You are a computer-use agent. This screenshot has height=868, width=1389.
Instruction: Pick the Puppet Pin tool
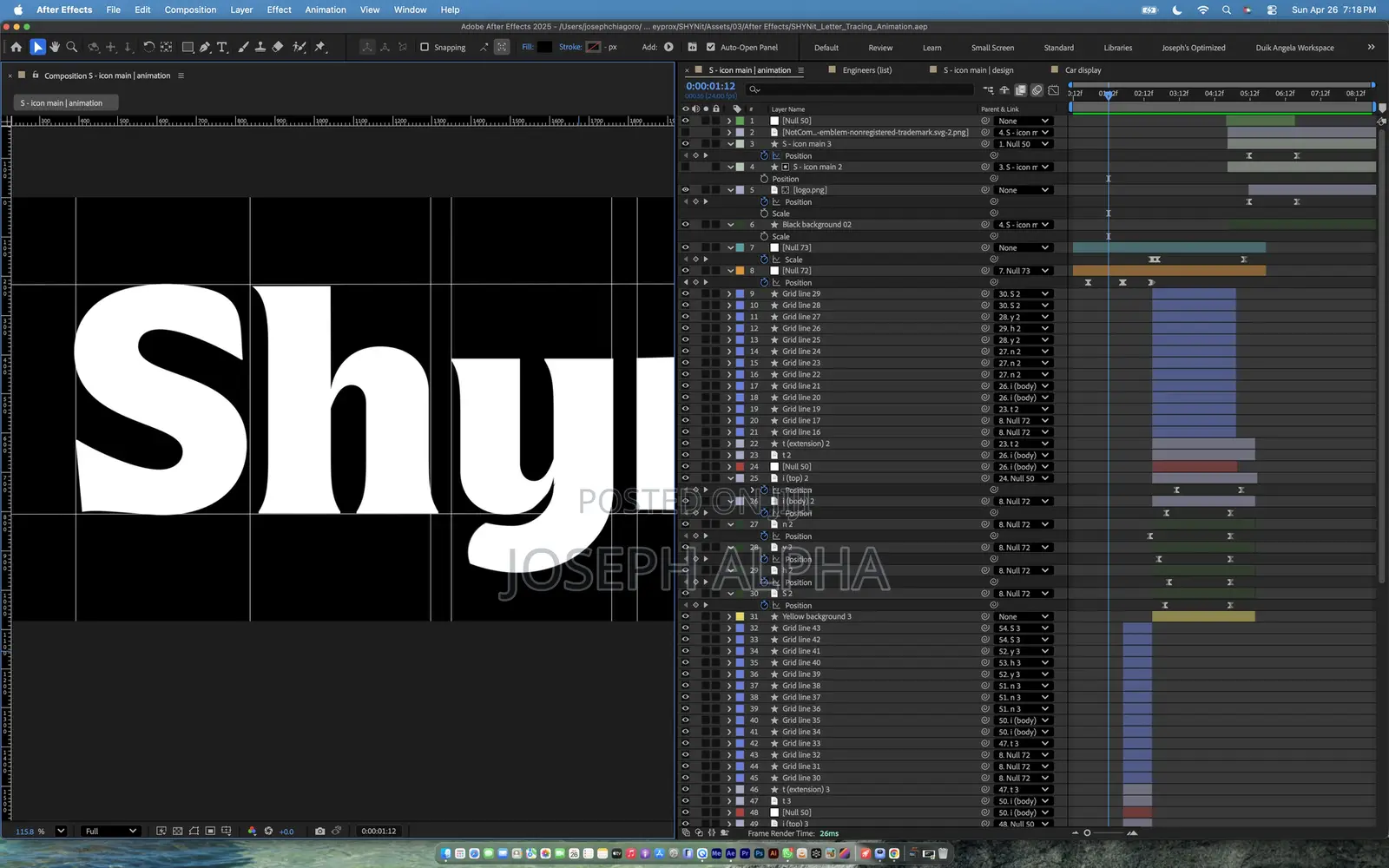coord(319,47)
